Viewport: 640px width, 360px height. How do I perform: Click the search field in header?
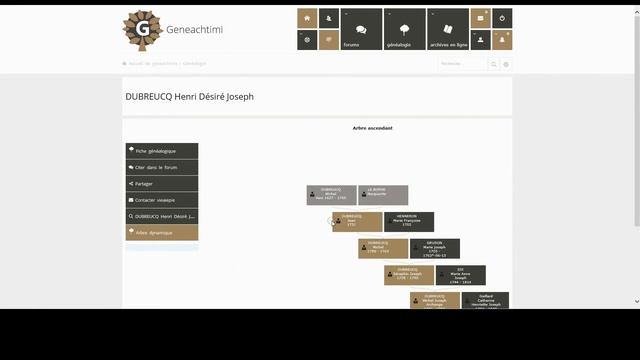click(x=463, y=64)
